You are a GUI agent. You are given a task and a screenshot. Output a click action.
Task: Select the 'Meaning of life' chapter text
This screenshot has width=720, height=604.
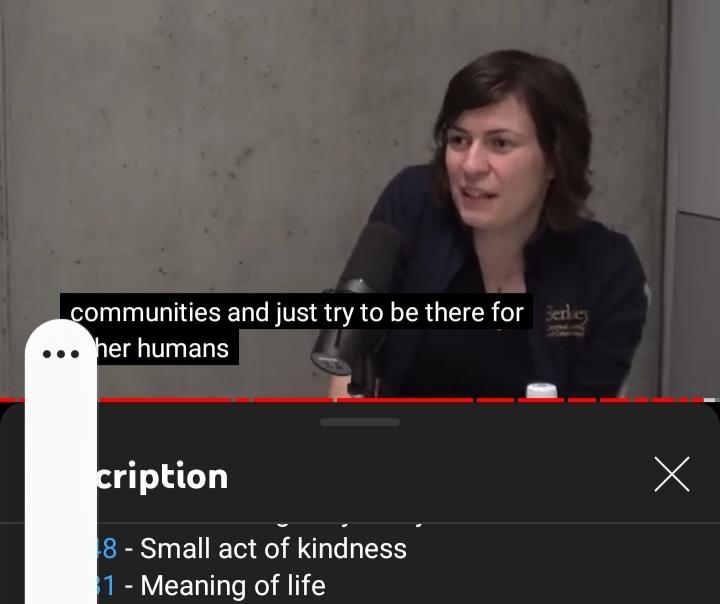point(233,585)
